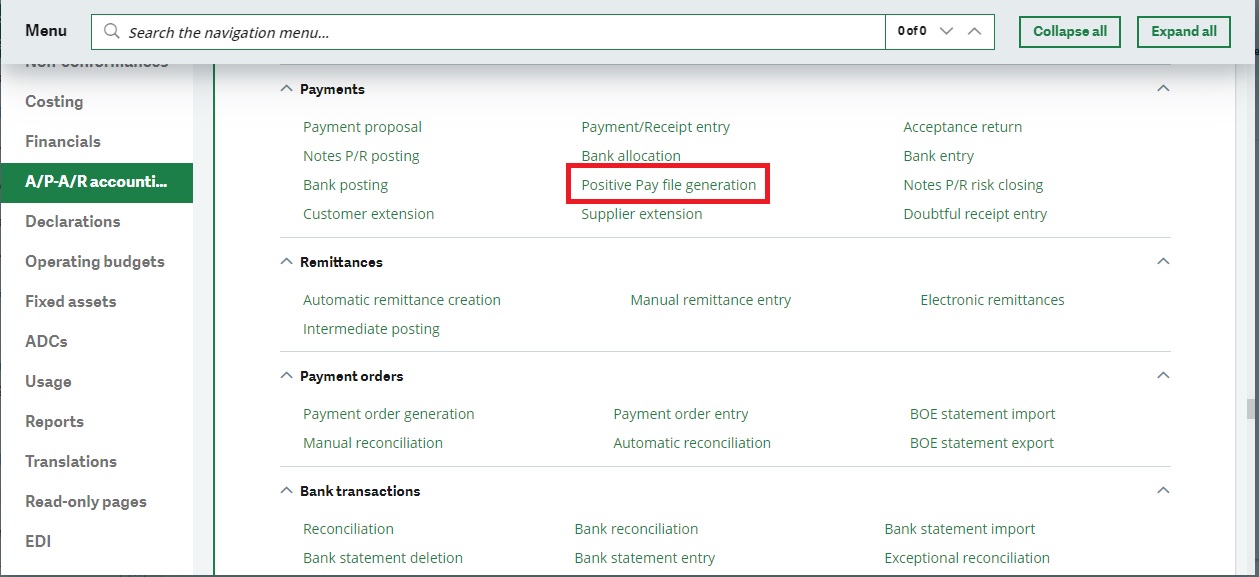1259x577 pixels.
Task: Open BOE statement import
Action: (982, 413)
